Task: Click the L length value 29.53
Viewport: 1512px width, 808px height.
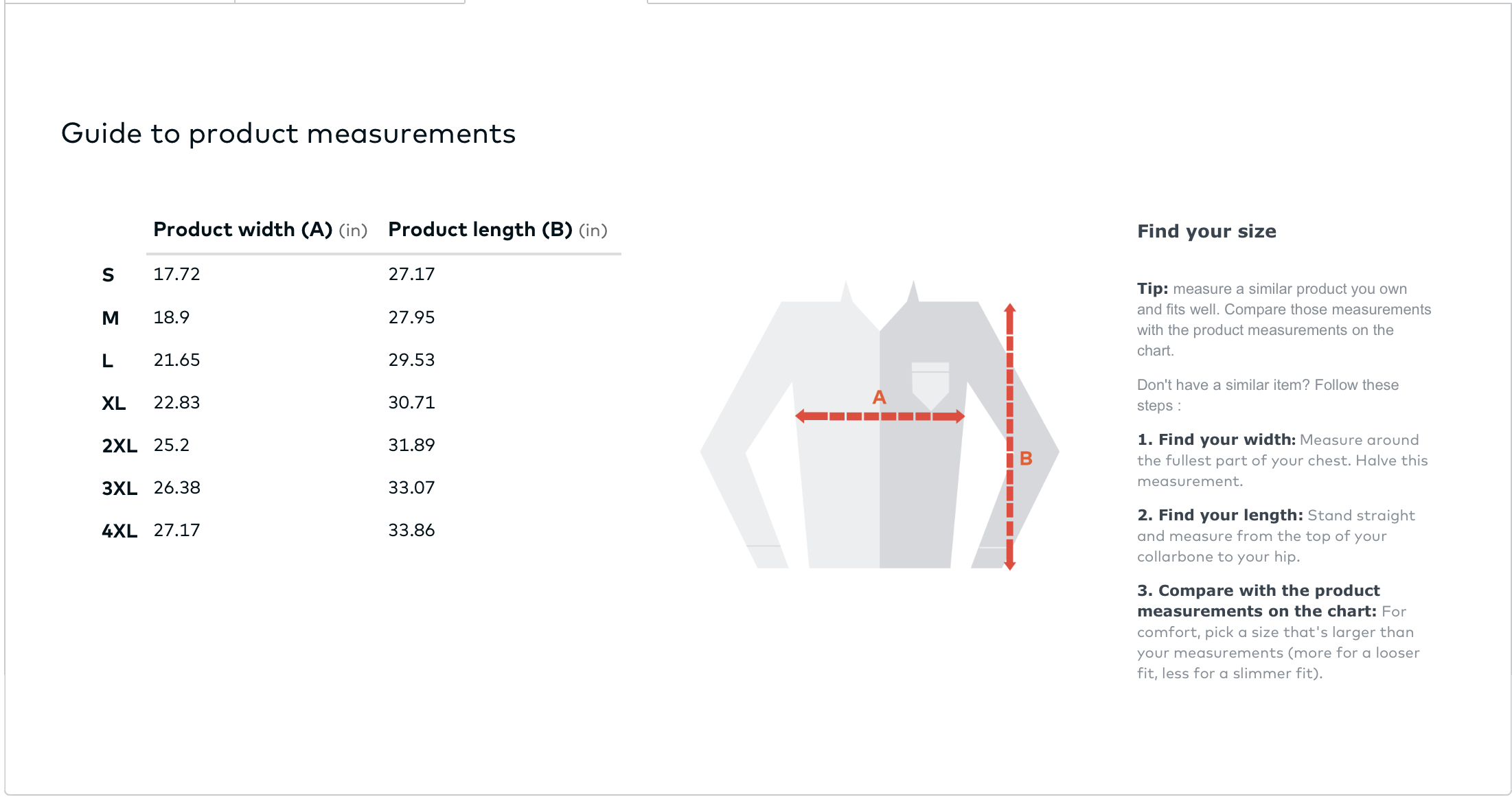Action: pos(411,360)
